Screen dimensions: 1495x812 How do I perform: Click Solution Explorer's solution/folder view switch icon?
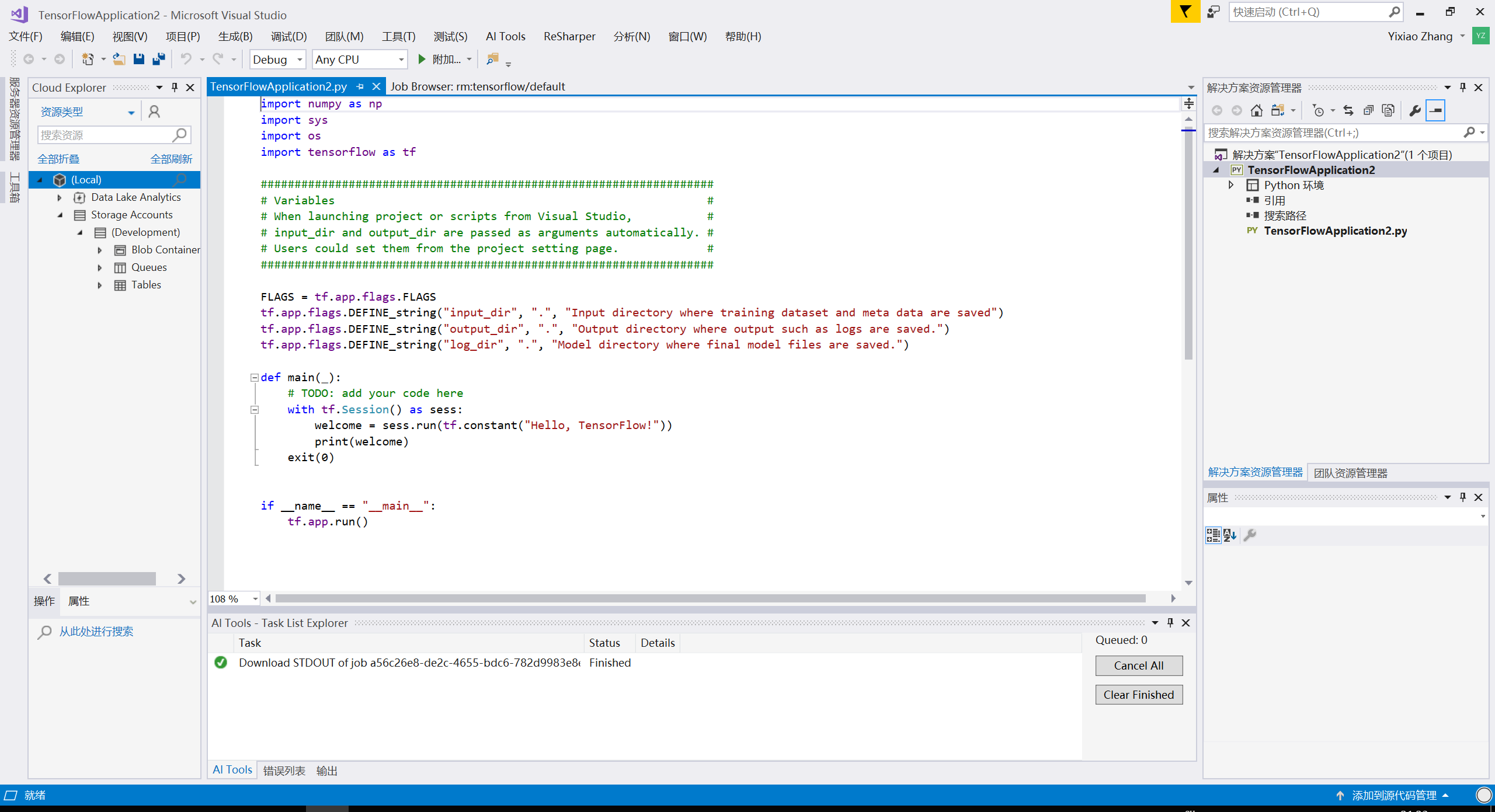click(1278, 110)
